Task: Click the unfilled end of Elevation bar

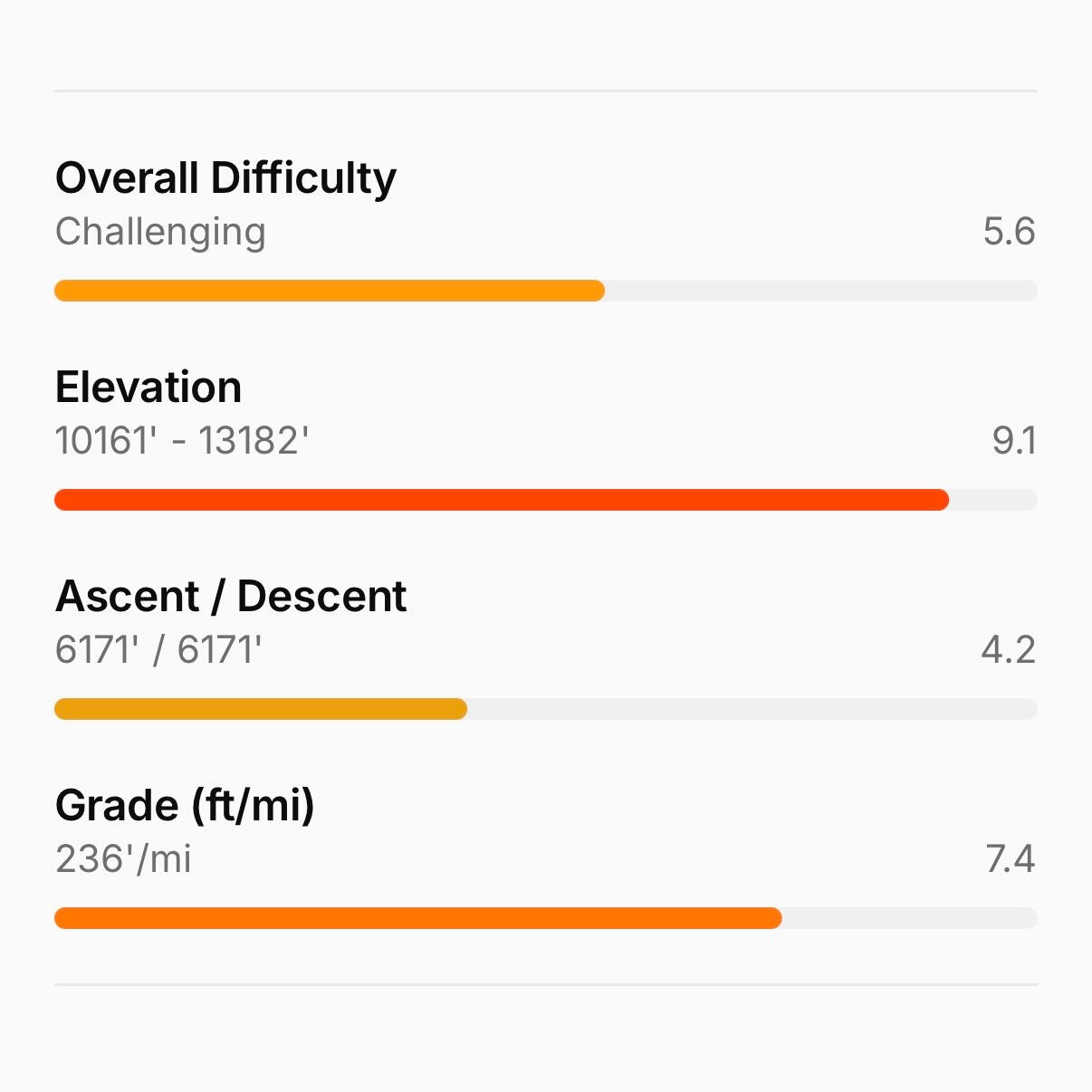Action: (x=992, y=500)
